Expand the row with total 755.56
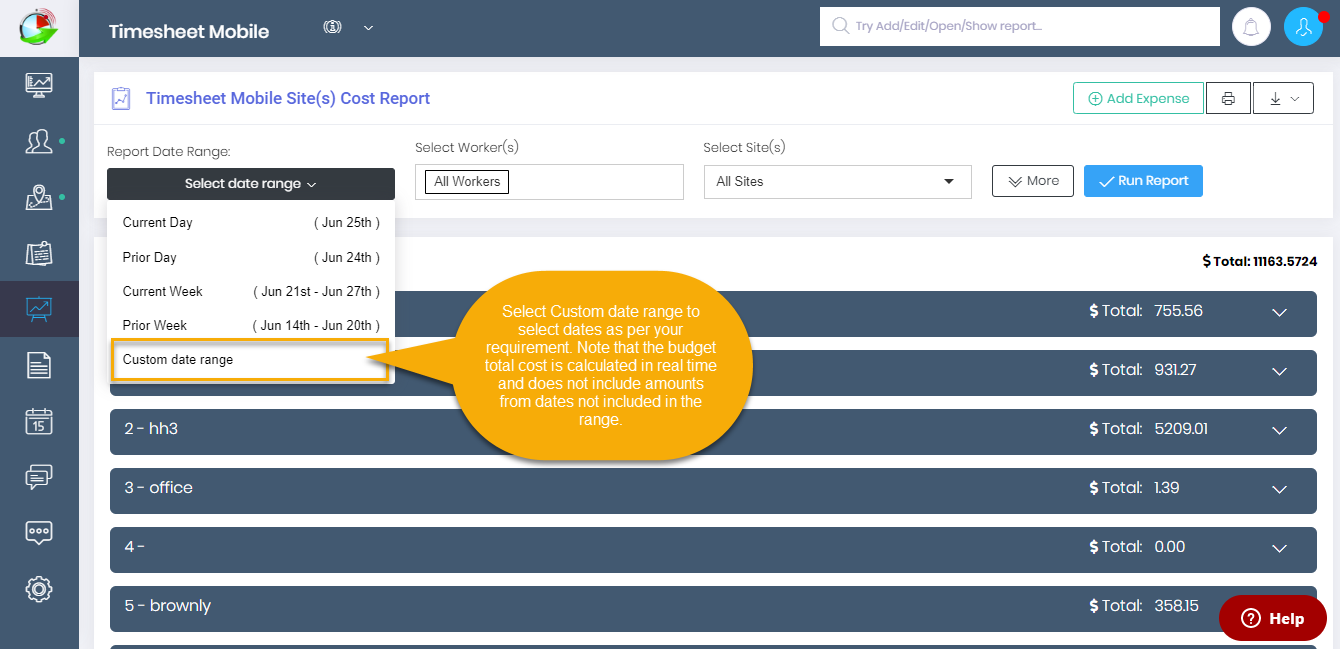Image resolution: width=1340 pixels, height=649 pixels. click(1279, 312)
